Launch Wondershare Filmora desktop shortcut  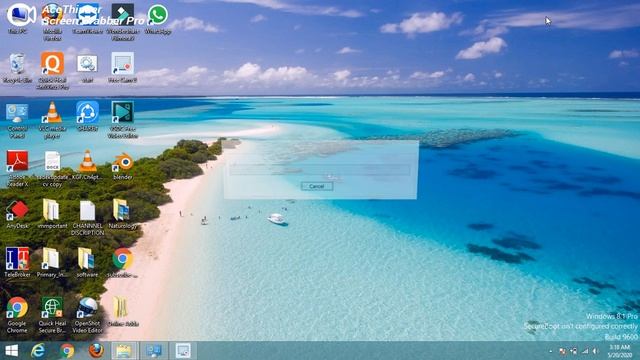tap(122, 15)
